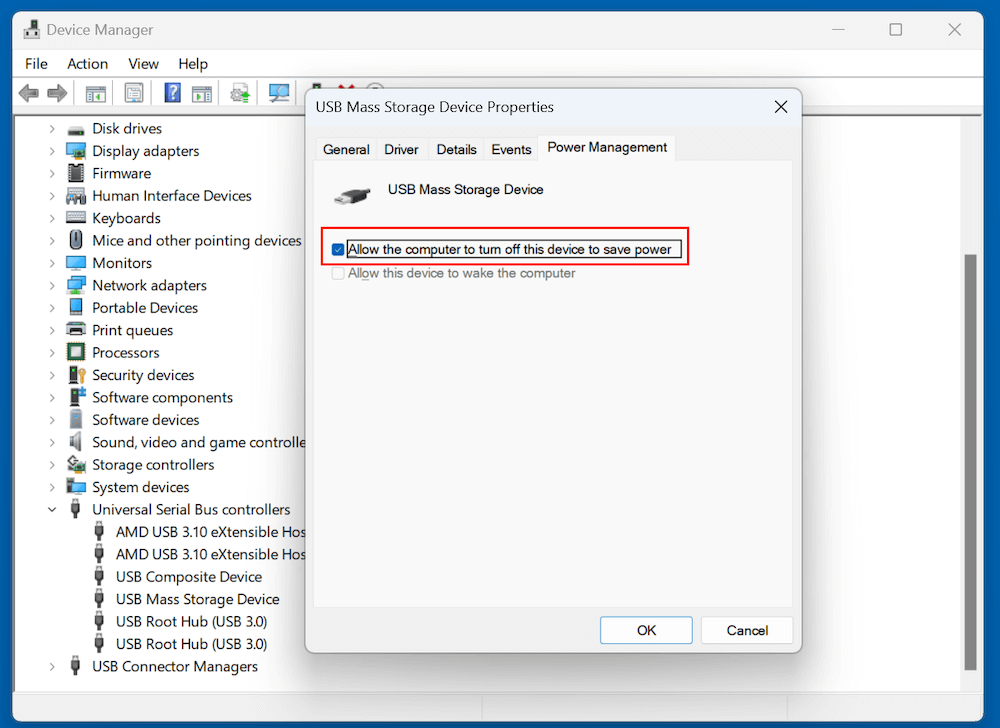1000x728 pixels.
Task: Click the Monitors category icon
Action: click(76, 263)
